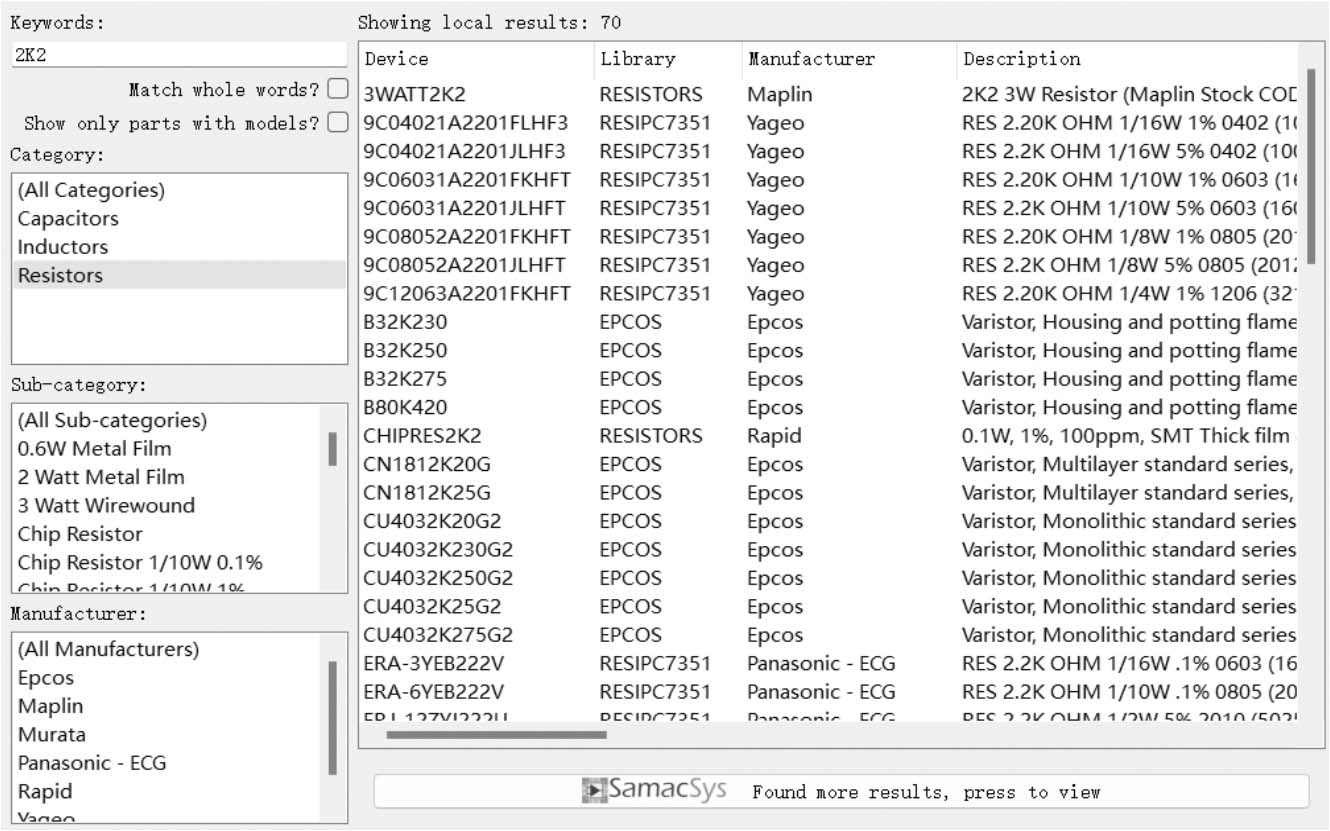1330x831 pixels.
Task: Click the Keywords field containing 2K2
Action: [178, 56]
